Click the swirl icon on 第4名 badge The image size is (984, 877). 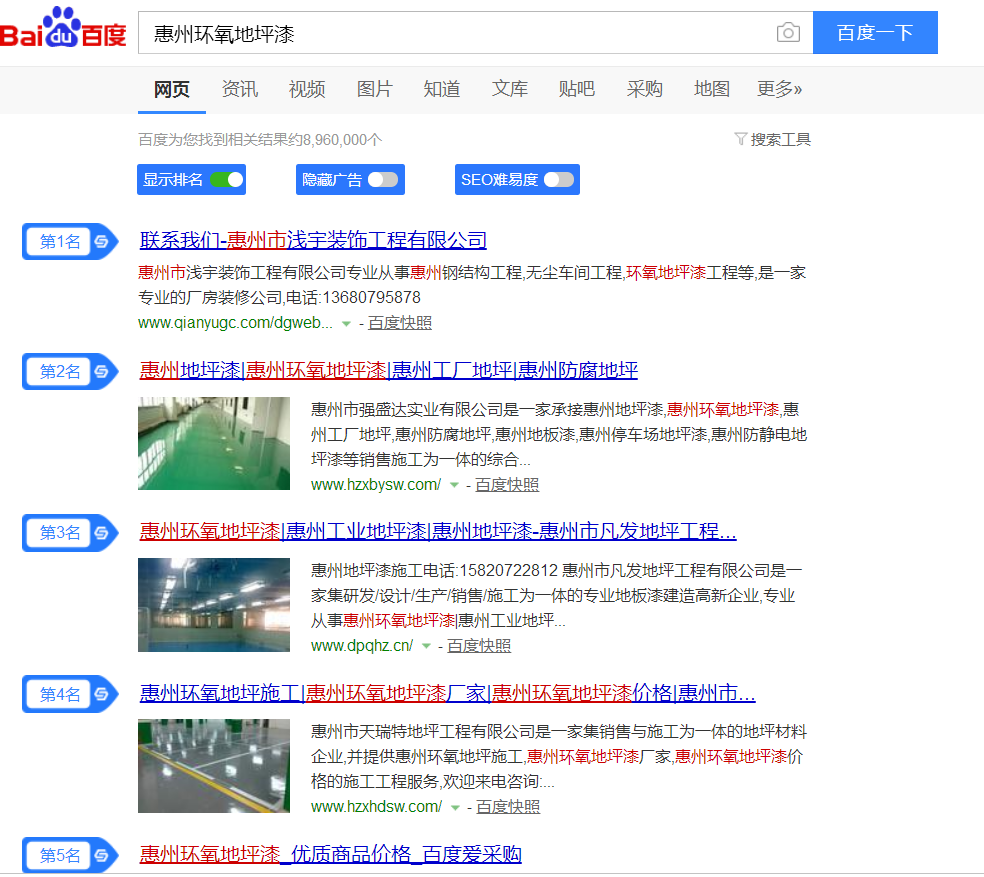(x=102, y=694)
